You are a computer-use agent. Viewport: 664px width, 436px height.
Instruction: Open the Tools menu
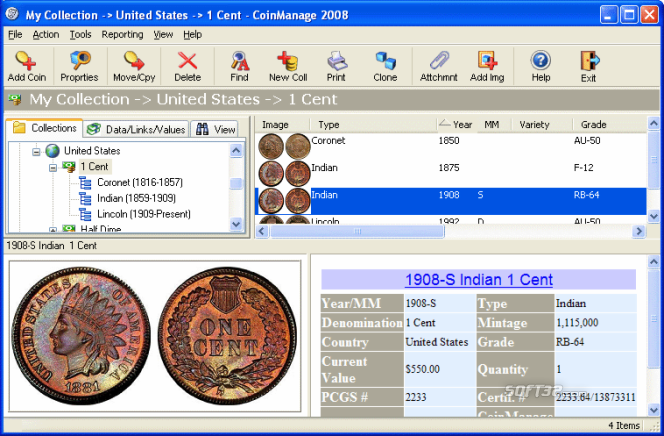(80, 35)
